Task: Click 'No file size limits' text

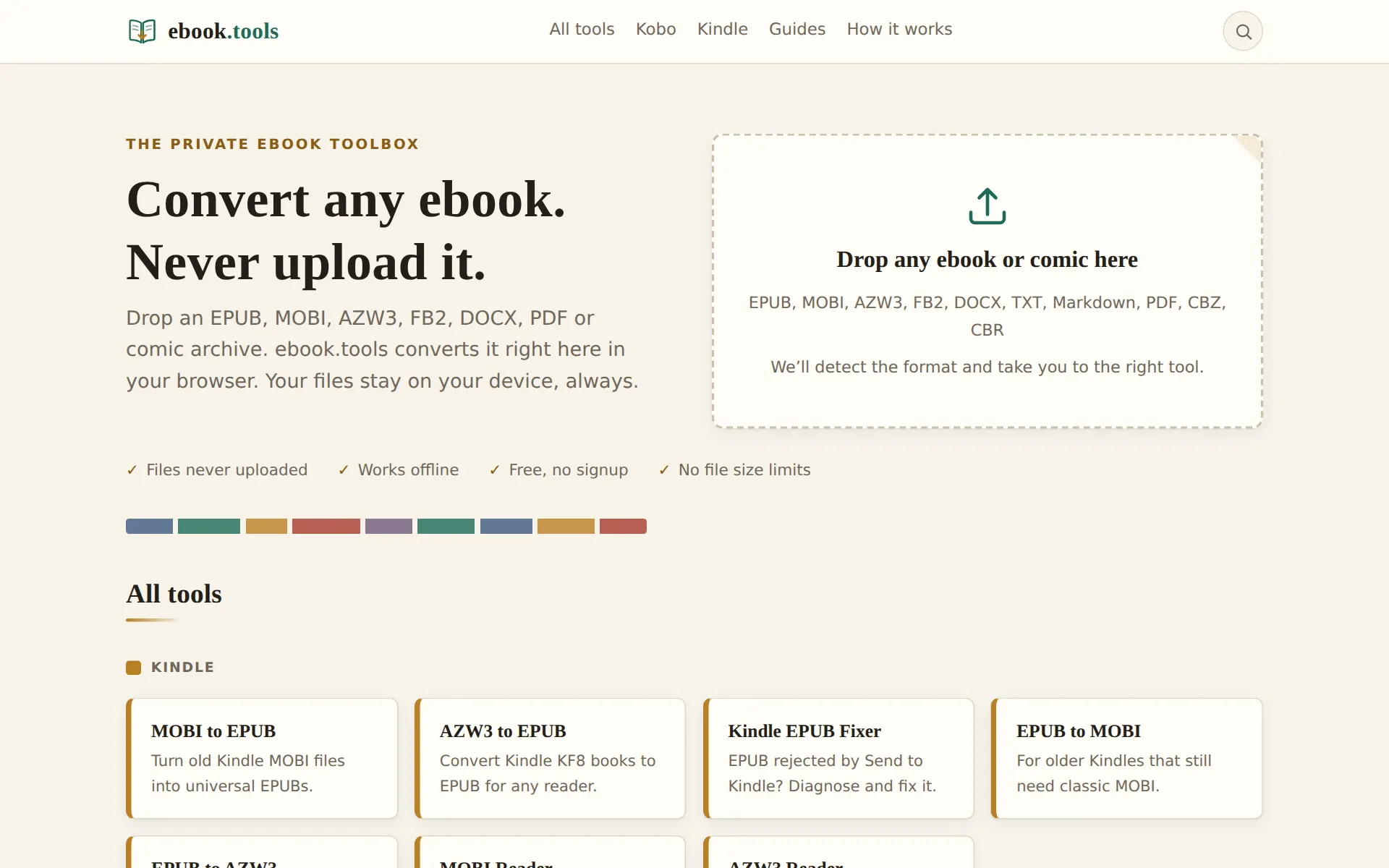Action: click(744, 469)
